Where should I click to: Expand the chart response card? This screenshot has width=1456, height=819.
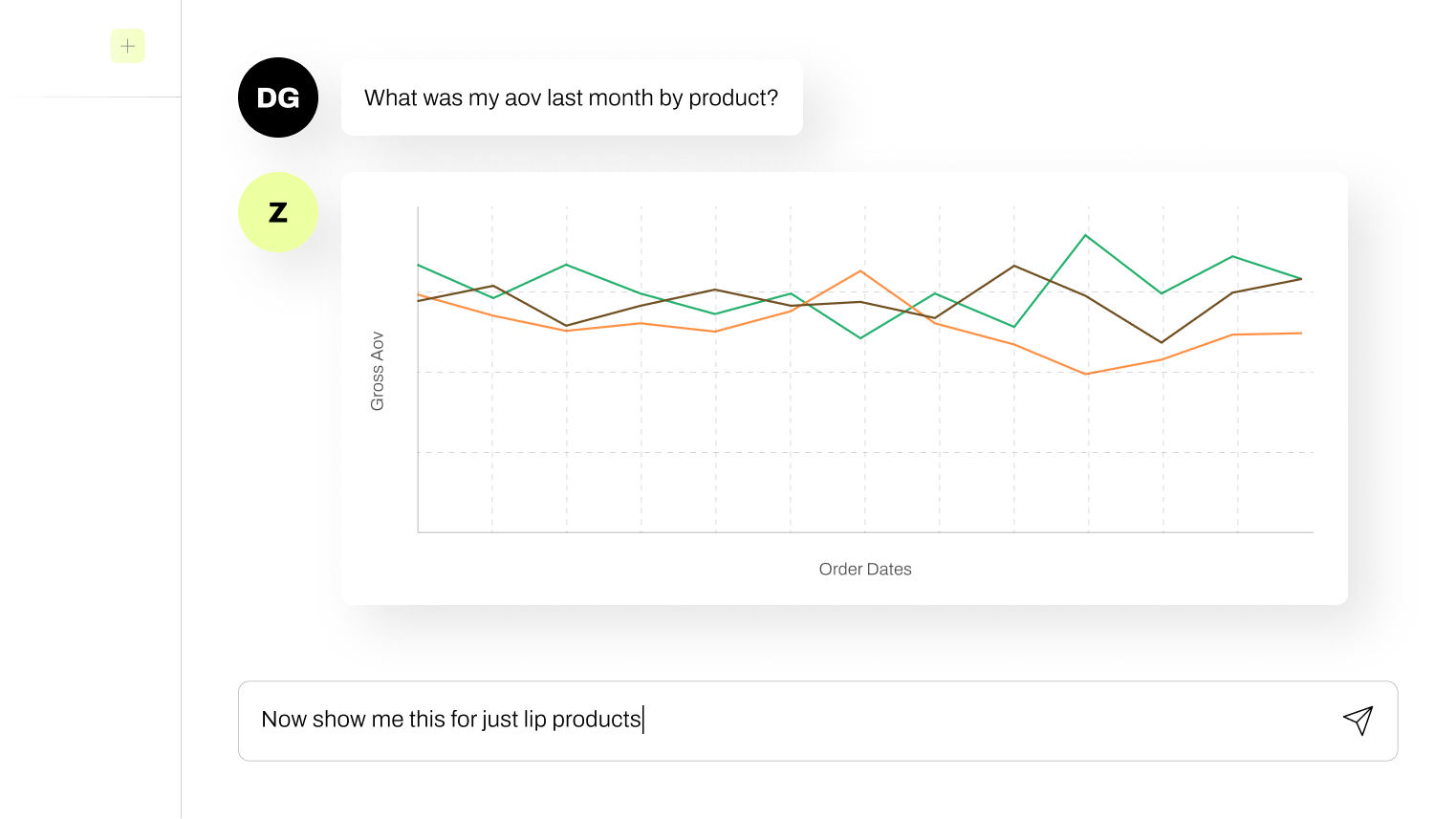pyautogui.click(x=845, y=388)
